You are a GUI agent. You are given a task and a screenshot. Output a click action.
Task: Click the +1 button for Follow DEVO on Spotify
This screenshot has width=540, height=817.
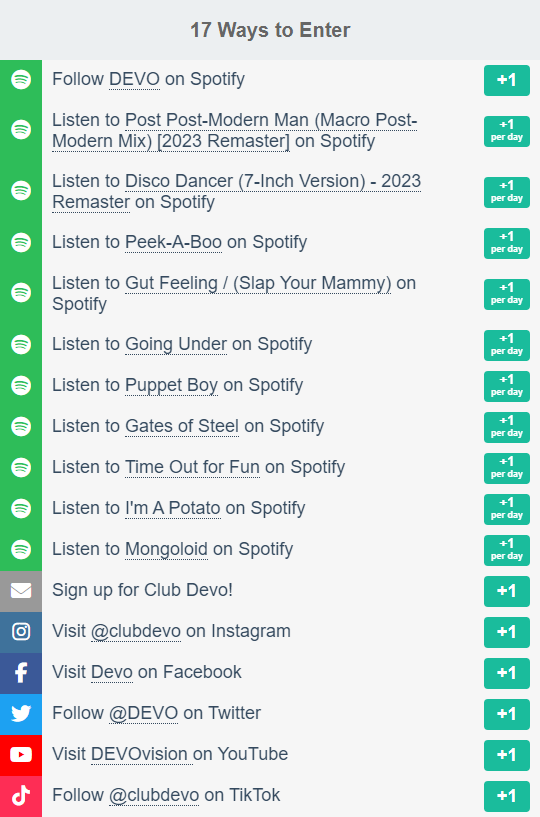coord(507,80)
